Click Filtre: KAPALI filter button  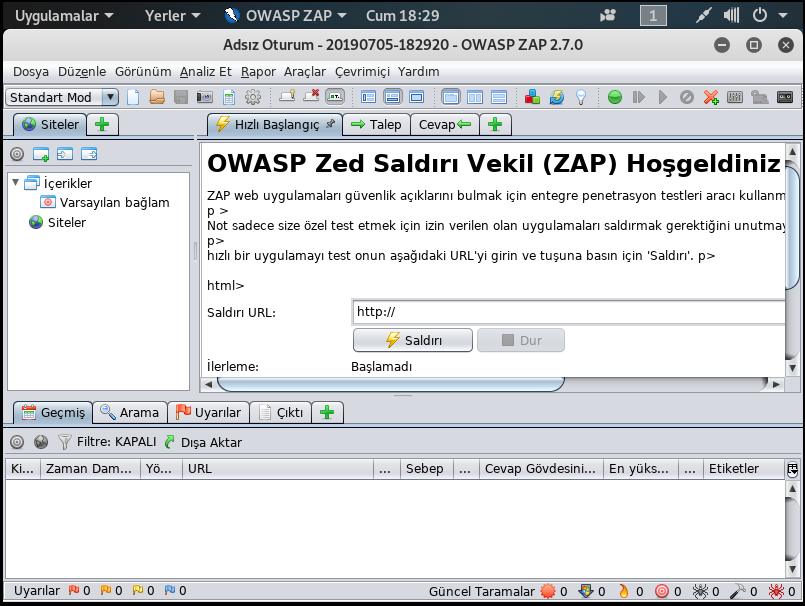point(107,442)
